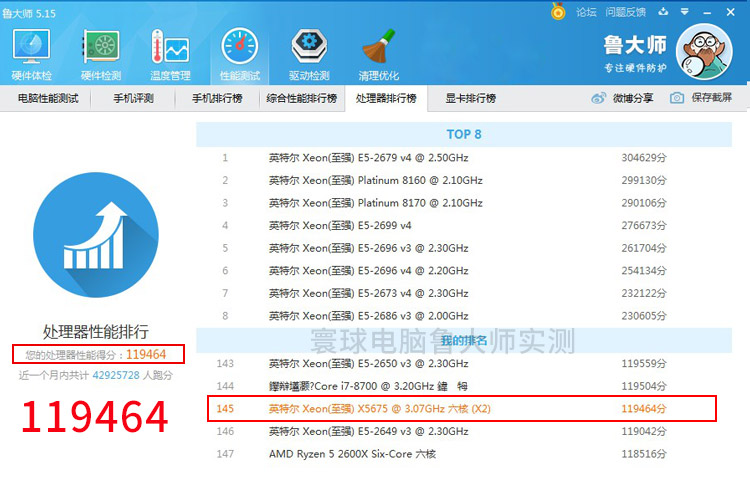Open 硬件检测 hardware detection icon
This screenshot has width=750, height=501.
[101, 55]
